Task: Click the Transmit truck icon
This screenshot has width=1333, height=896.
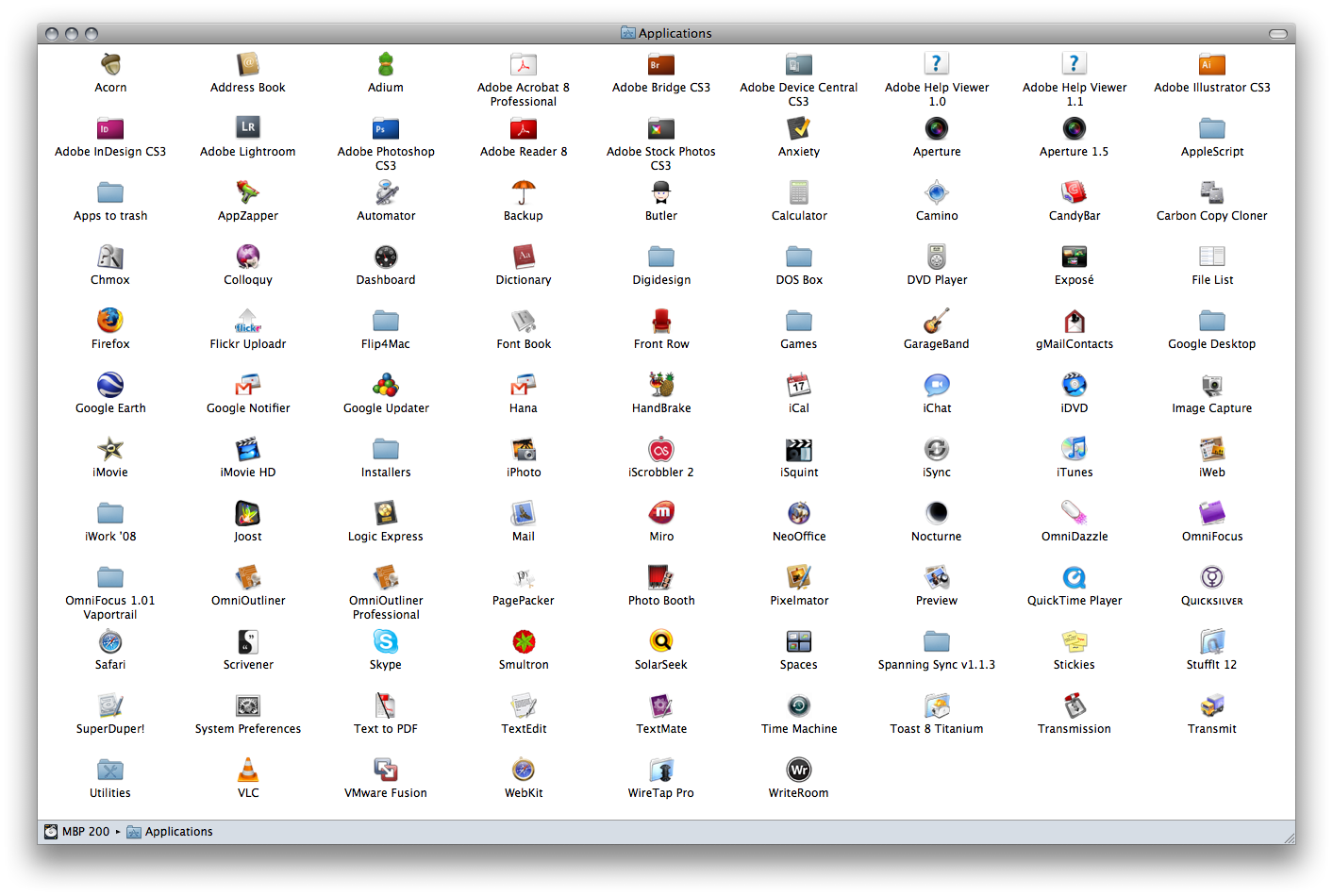Action: 1212,705
